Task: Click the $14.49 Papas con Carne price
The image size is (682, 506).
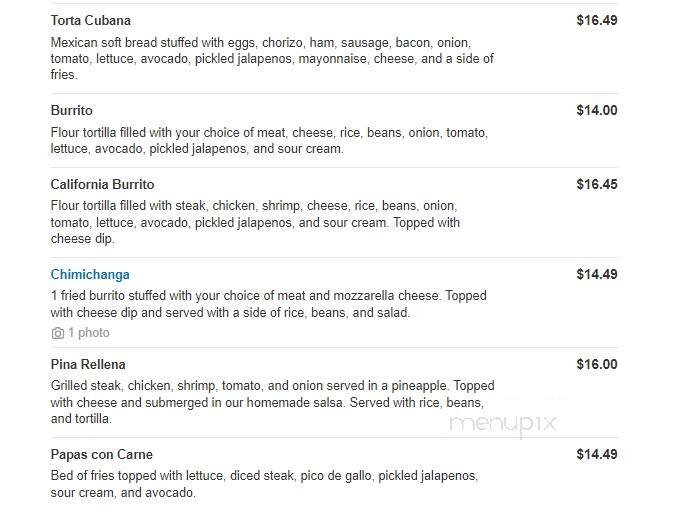Action: [597, 455]
